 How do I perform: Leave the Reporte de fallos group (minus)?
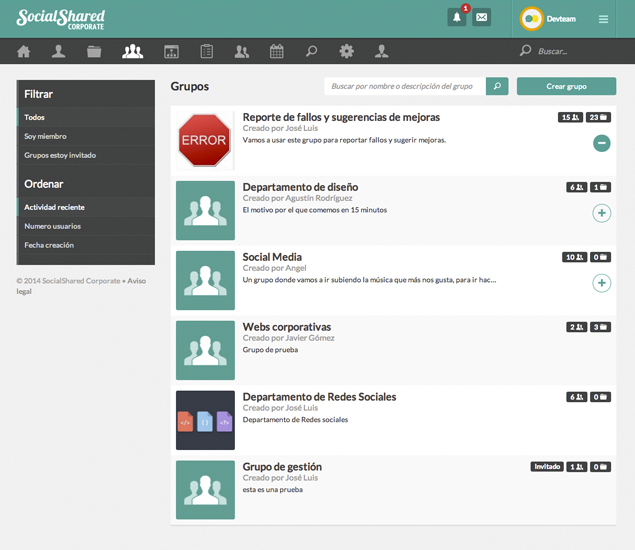click(601, 143)
